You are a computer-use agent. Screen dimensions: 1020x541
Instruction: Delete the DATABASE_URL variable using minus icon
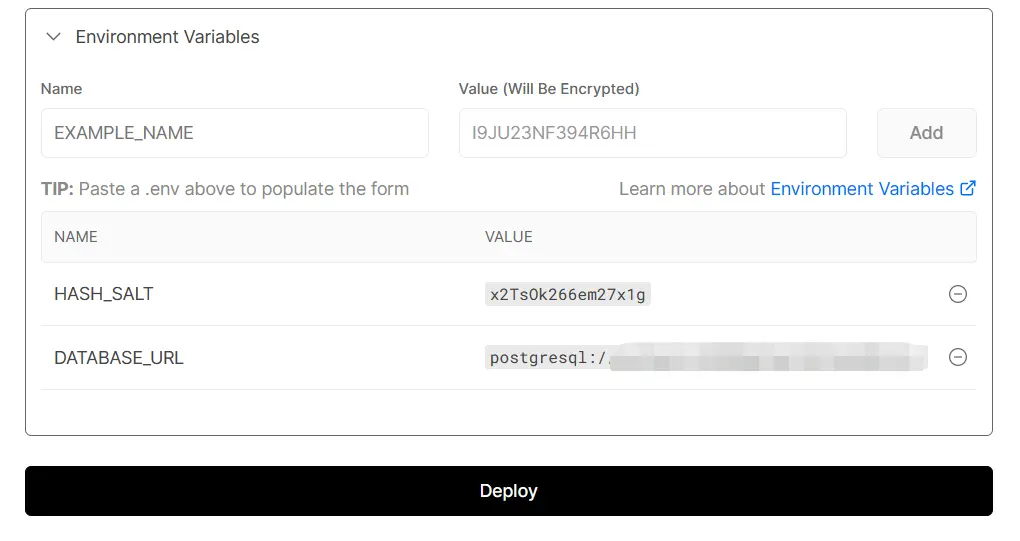point(957,357)
